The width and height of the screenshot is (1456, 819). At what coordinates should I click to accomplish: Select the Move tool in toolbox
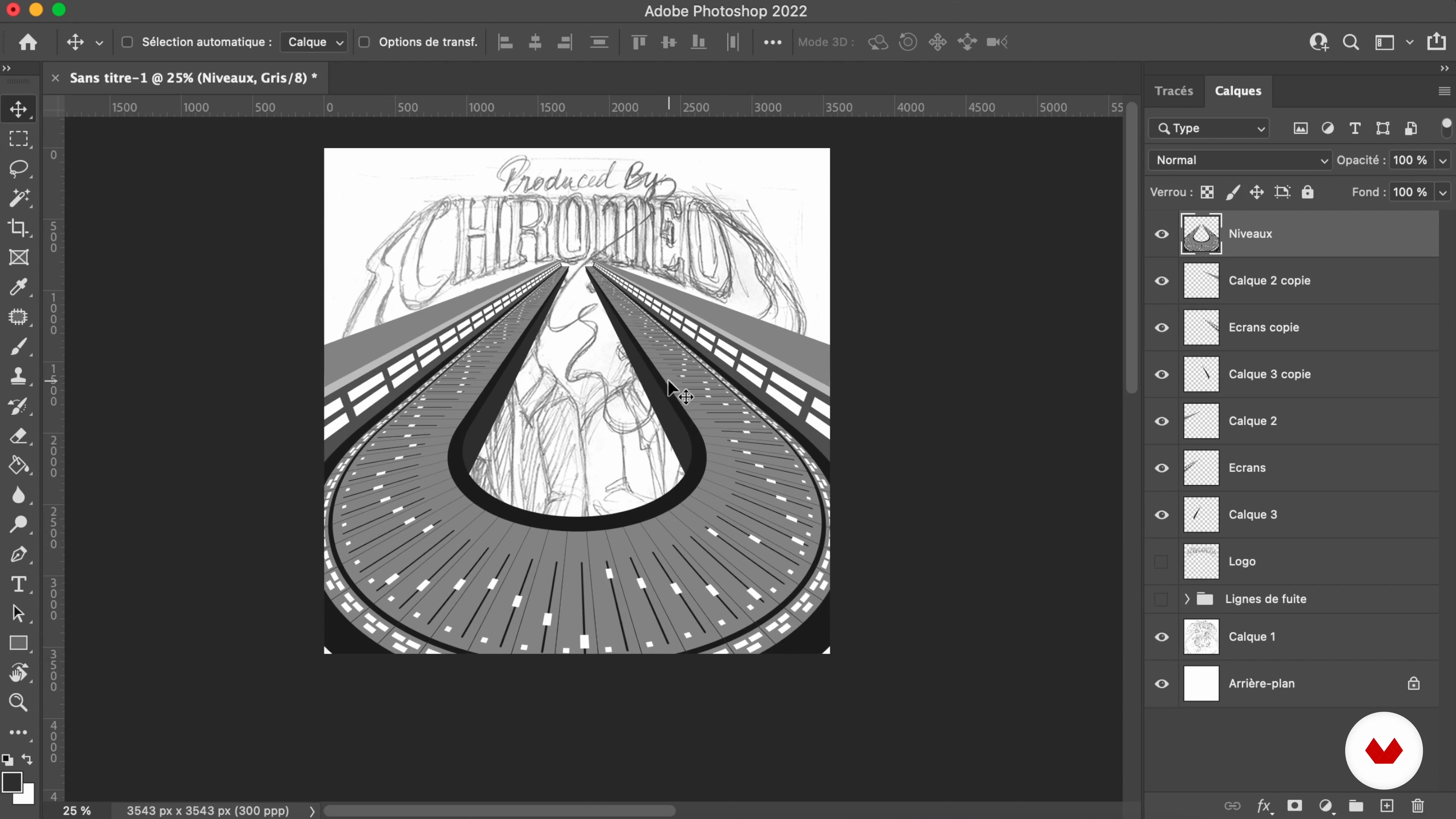(x=19, y=109)
